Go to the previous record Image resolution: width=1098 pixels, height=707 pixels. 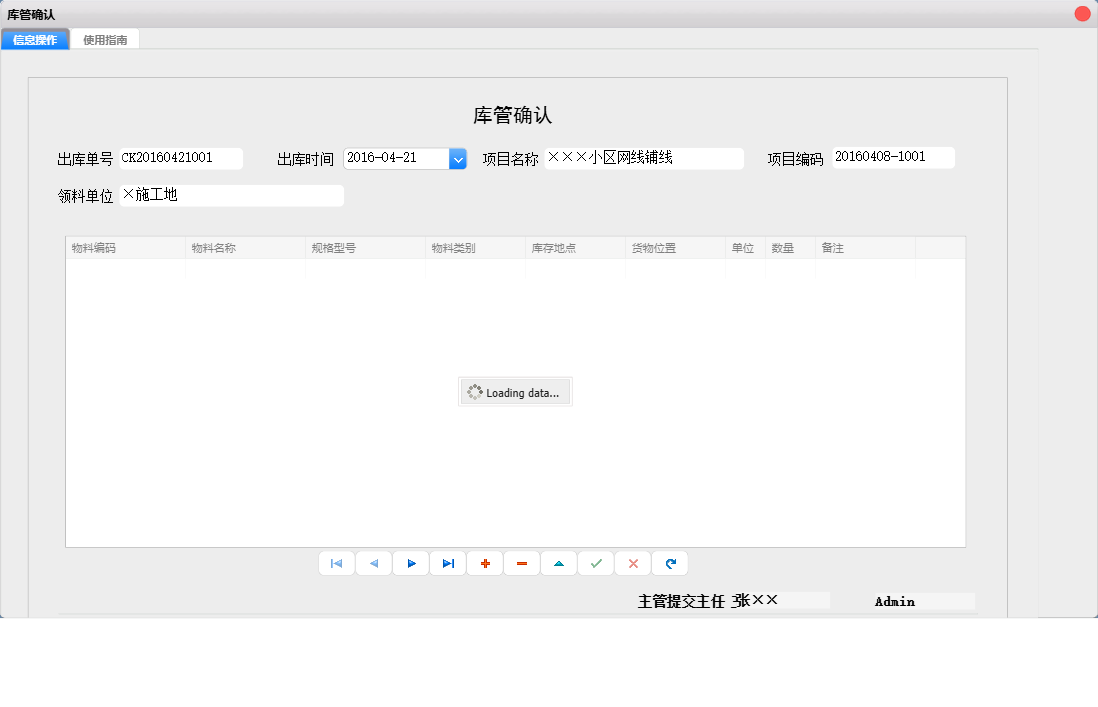[373, 563]
